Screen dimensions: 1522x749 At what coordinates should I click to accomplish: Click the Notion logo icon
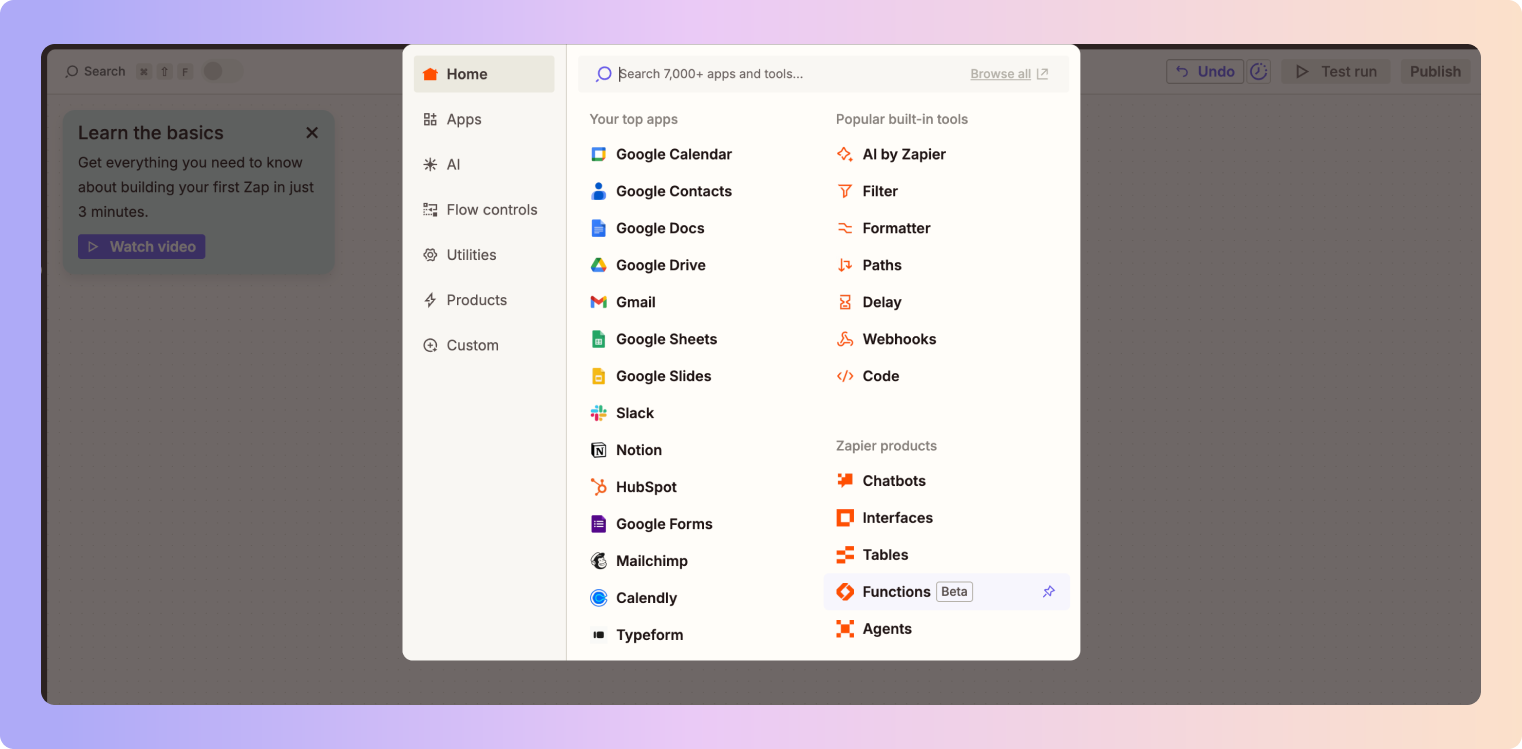click(599, 450)
